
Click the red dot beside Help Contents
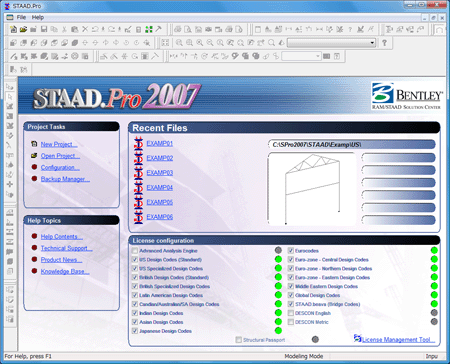[x=34, y=236]
